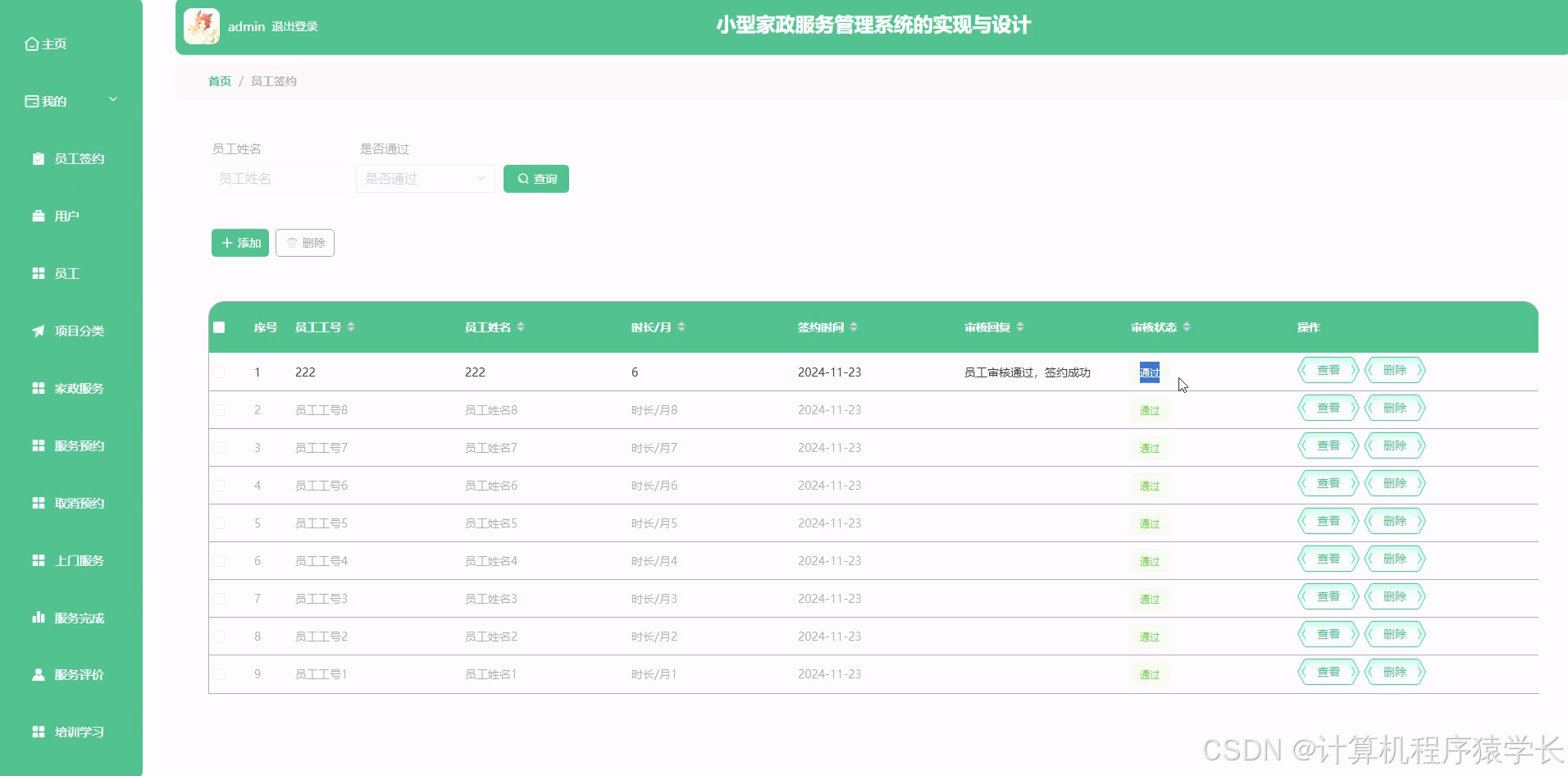1568x776 pixels.
Task: Click the sort arrows on 审核回复 column
Action: click(1020, 326)
